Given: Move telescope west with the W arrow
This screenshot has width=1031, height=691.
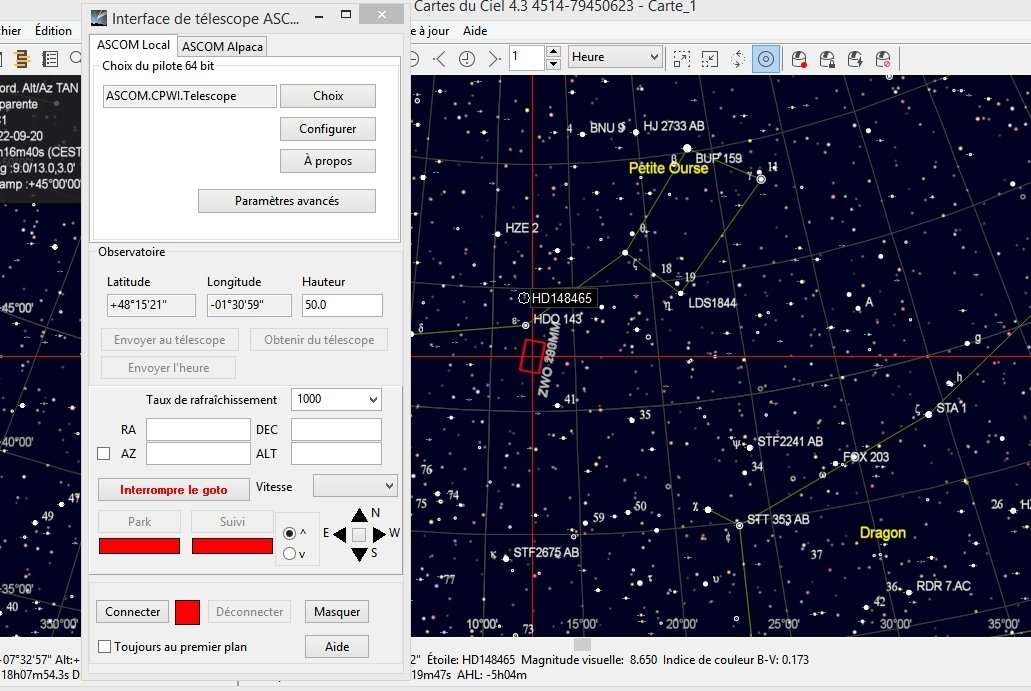Looking at the screenshot, I should click(379, 535).
